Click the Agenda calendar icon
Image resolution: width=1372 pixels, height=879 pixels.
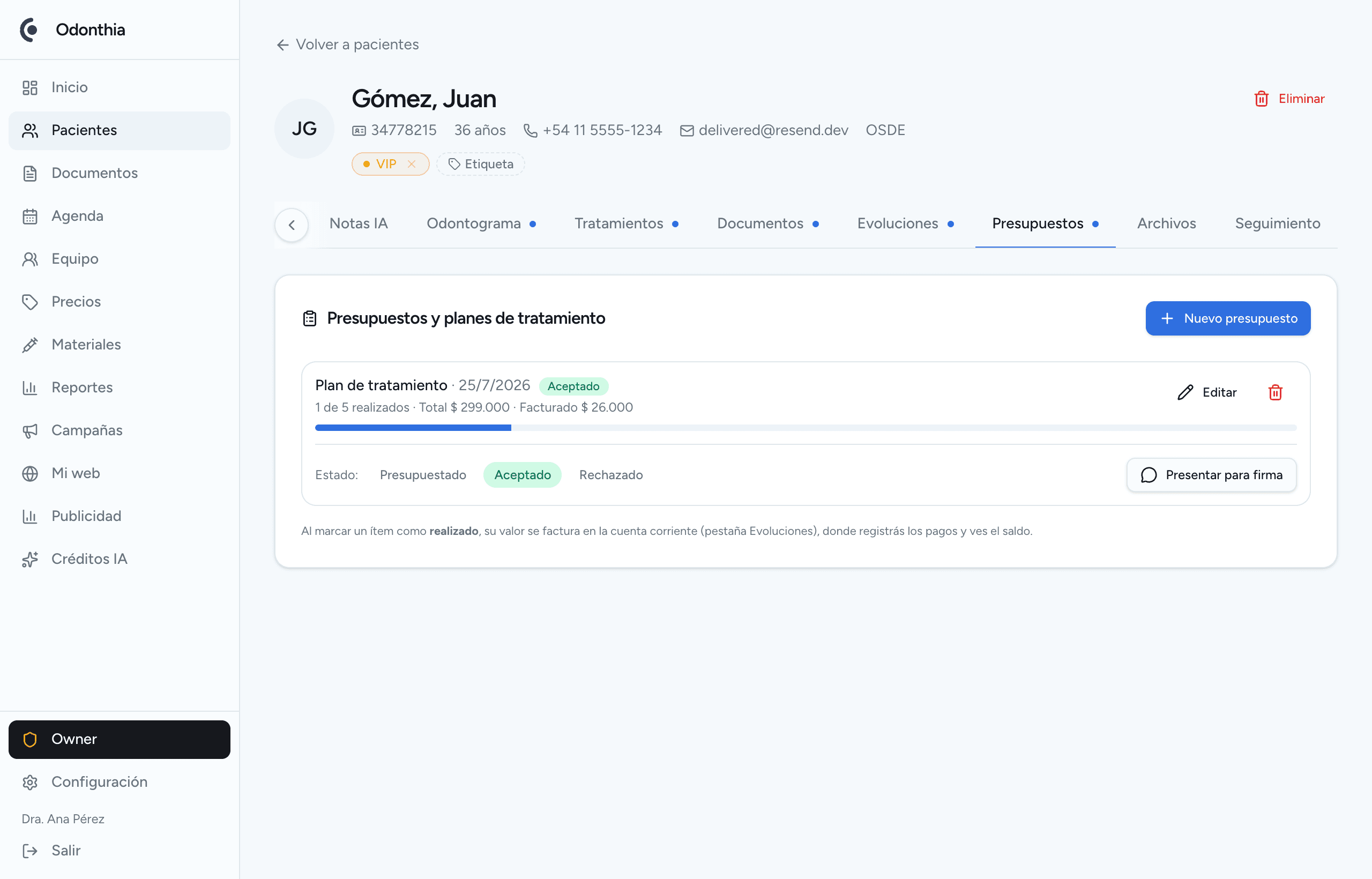click(x=29, y=217)
